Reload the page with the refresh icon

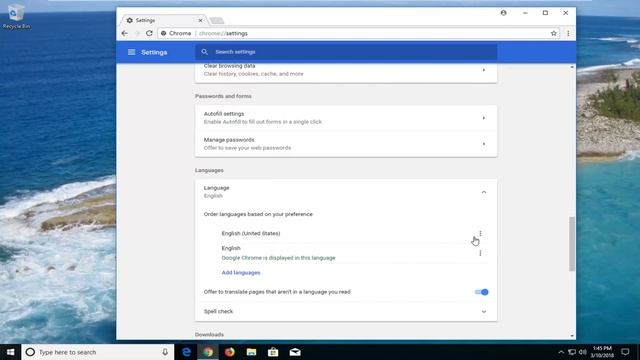149,33
